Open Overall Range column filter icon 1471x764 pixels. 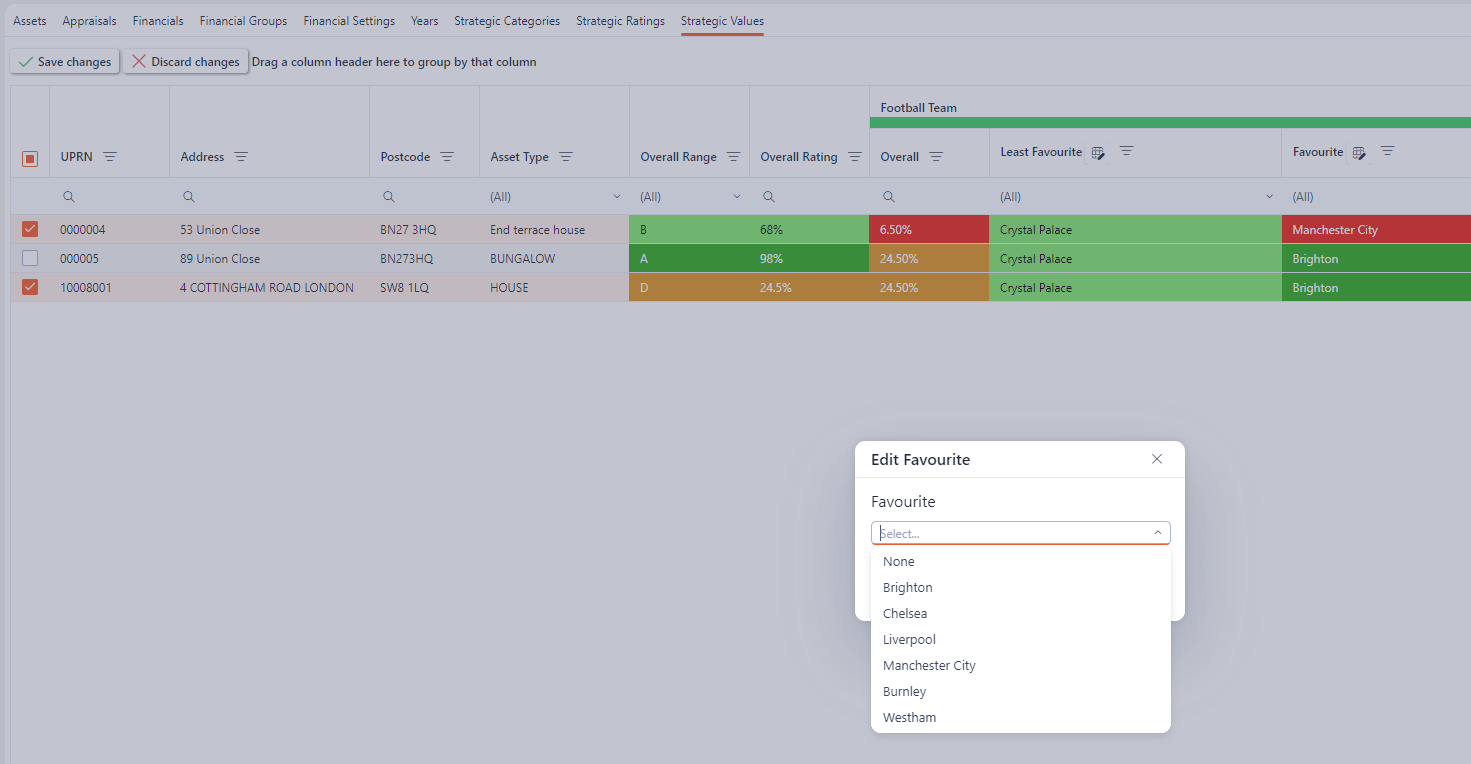click(733, 157)
